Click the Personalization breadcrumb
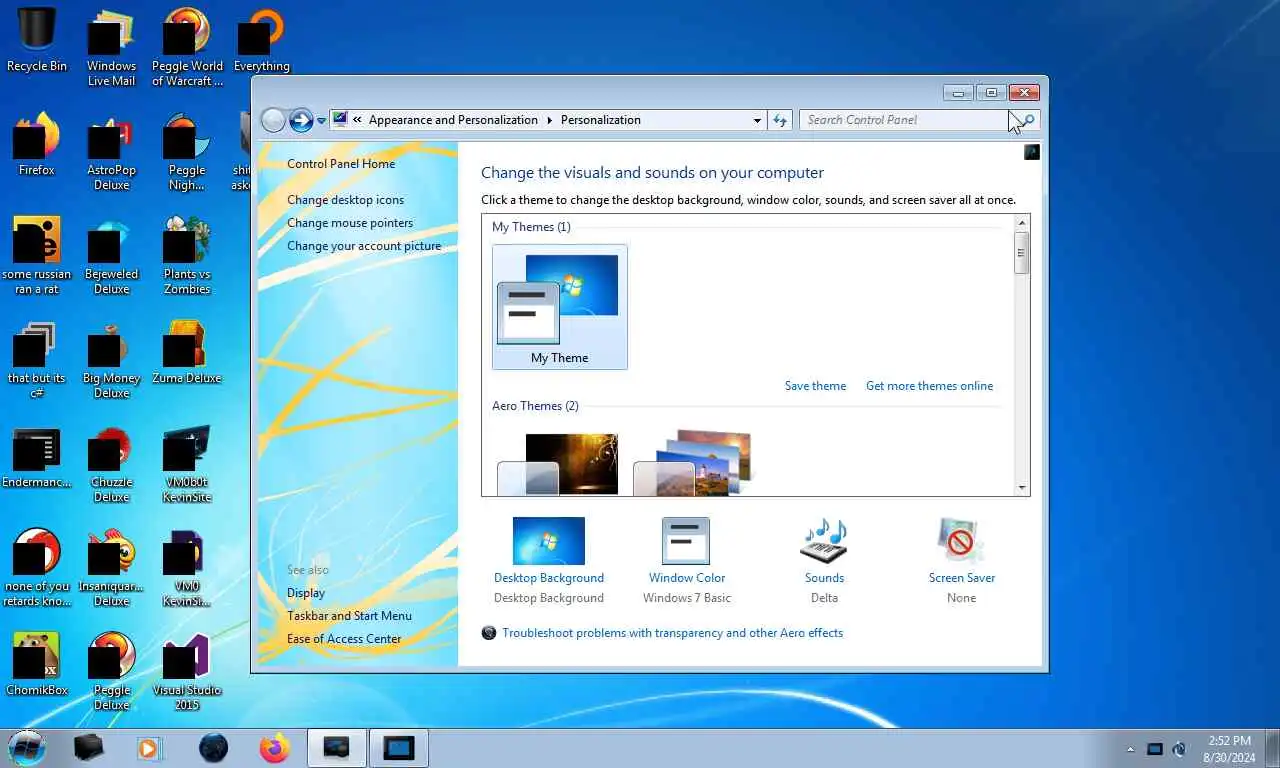The image size is (1280, 768). (x=600, y=120)
